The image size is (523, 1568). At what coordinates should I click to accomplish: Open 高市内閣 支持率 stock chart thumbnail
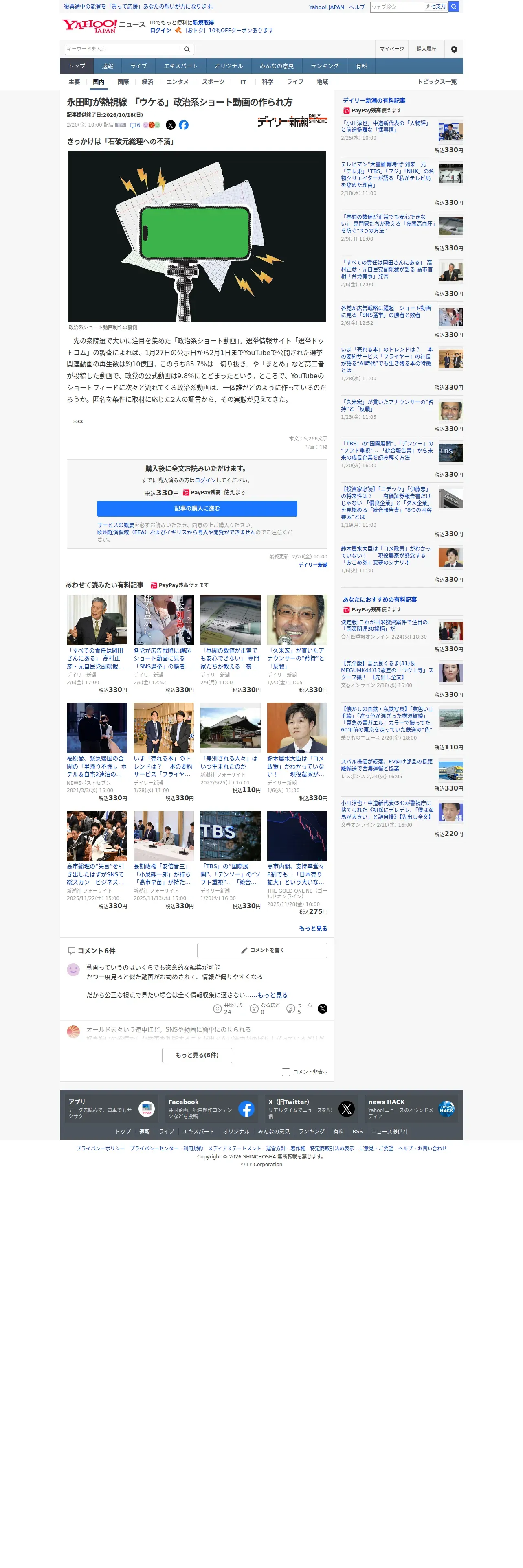click(297, 836)
